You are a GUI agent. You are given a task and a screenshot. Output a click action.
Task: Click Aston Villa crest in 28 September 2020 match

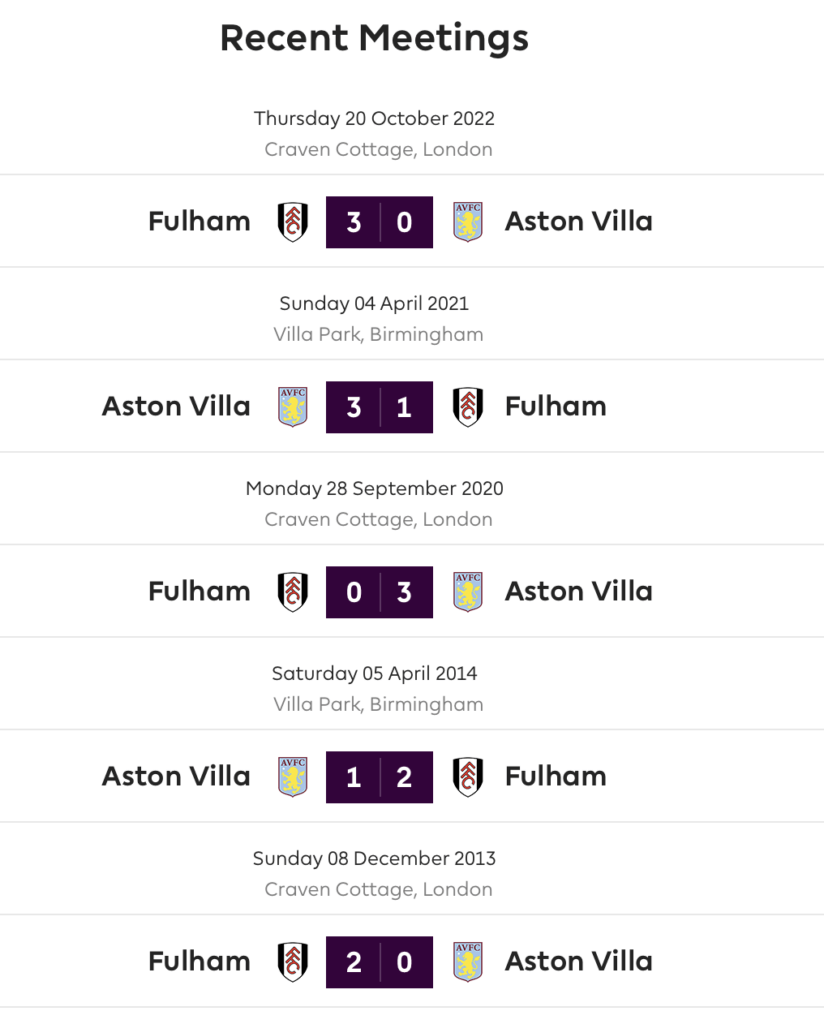[467, 592]
